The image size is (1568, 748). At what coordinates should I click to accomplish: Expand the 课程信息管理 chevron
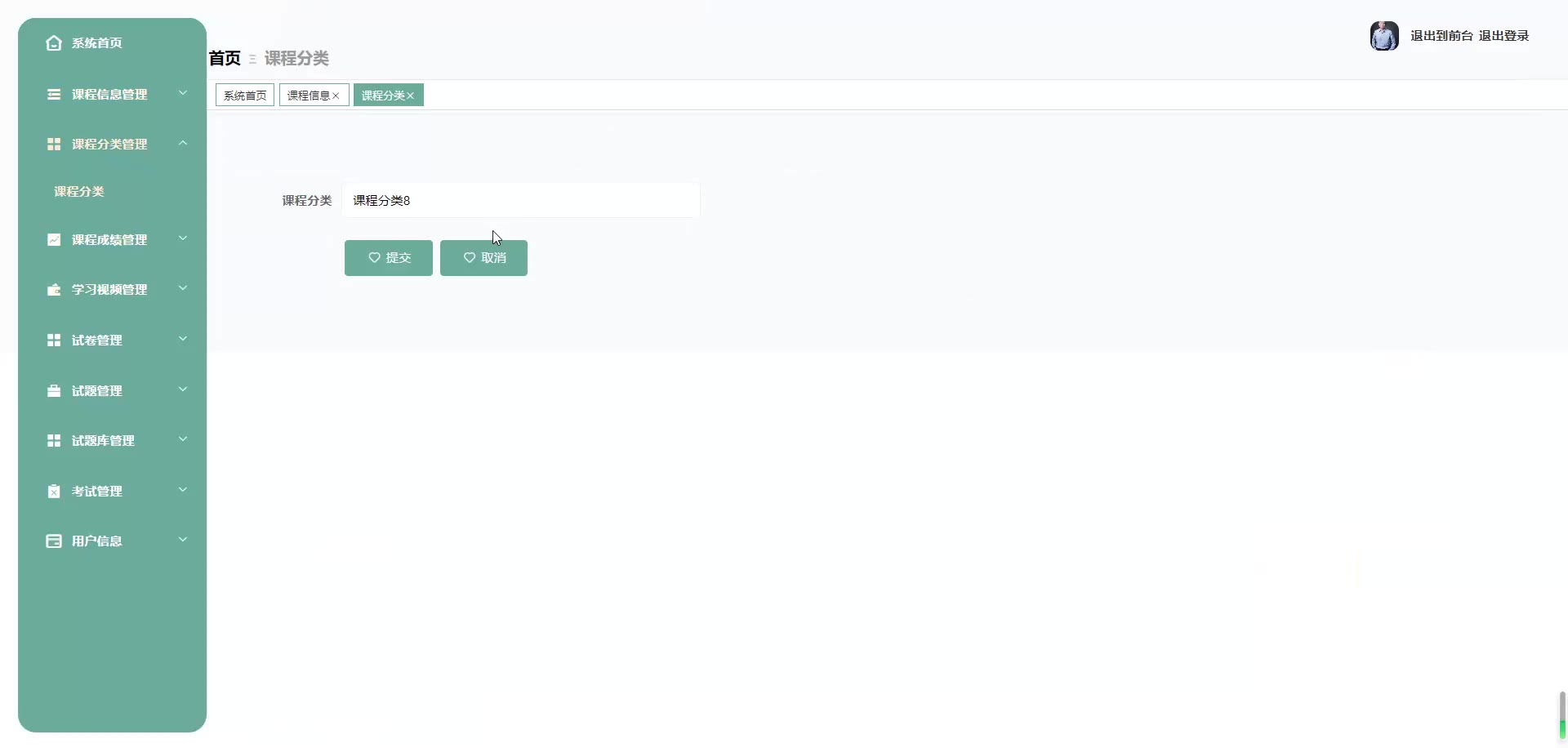183,93
